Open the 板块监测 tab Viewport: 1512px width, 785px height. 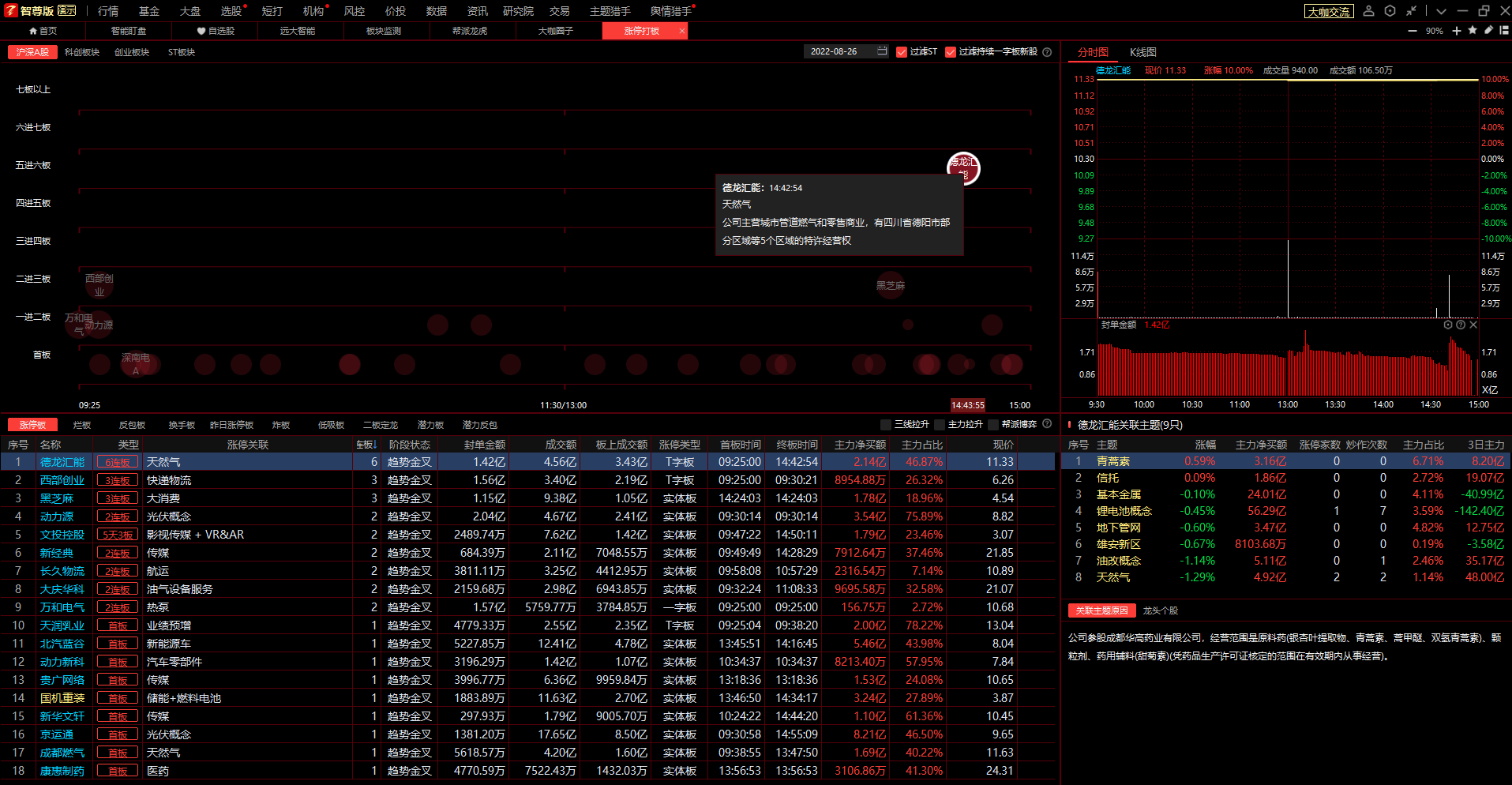point(384,31)
